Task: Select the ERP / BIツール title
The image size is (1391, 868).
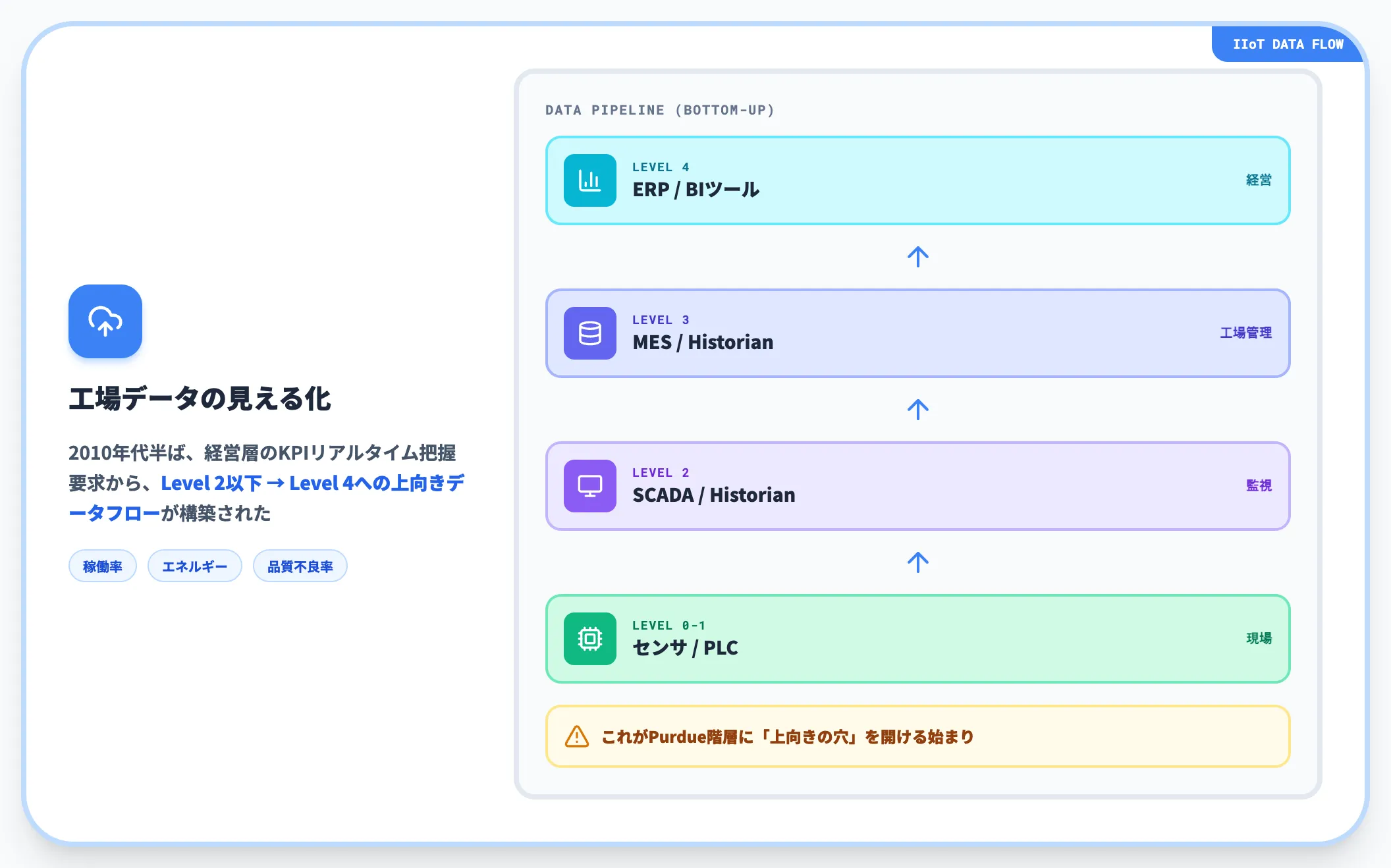Action: pos(696,190)
